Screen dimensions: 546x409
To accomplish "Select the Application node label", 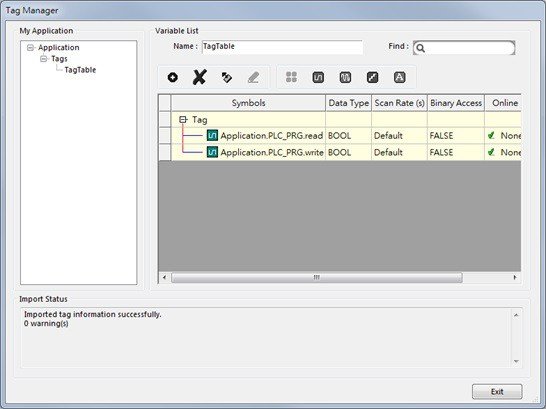I will [x=58, y=47].
